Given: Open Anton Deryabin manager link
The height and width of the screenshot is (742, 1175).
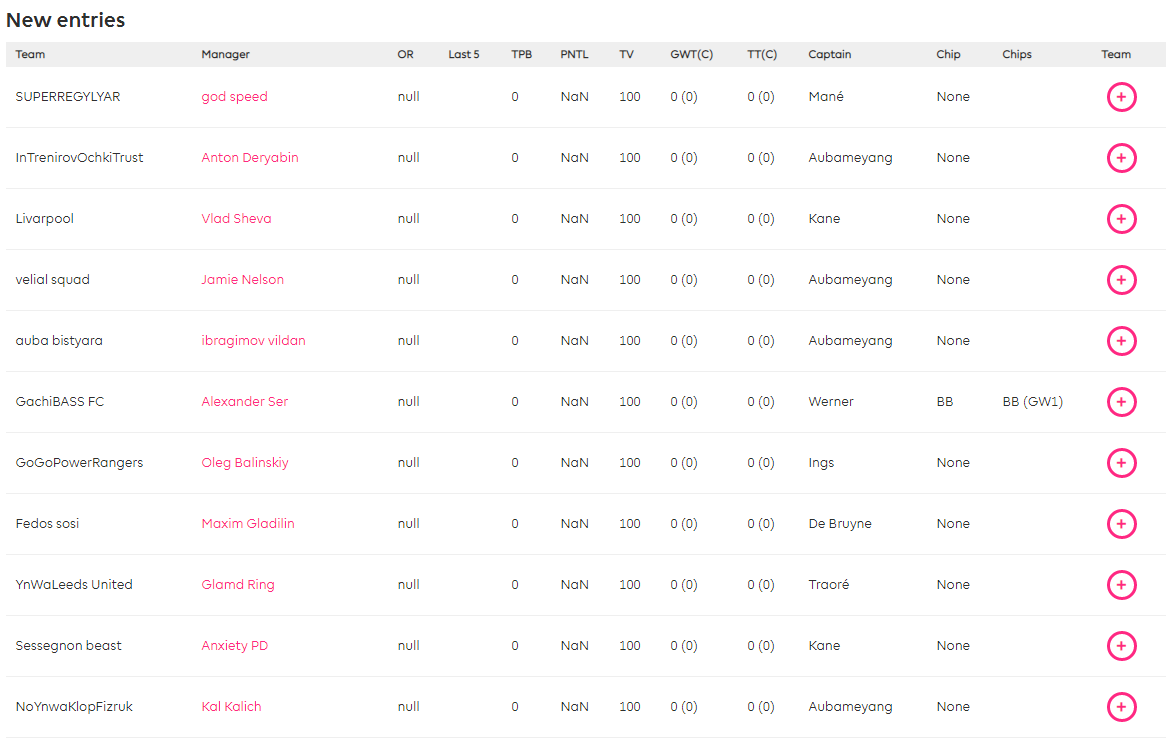Looking at the screenshot, I should pyautogui.click(x=250, y=158).
